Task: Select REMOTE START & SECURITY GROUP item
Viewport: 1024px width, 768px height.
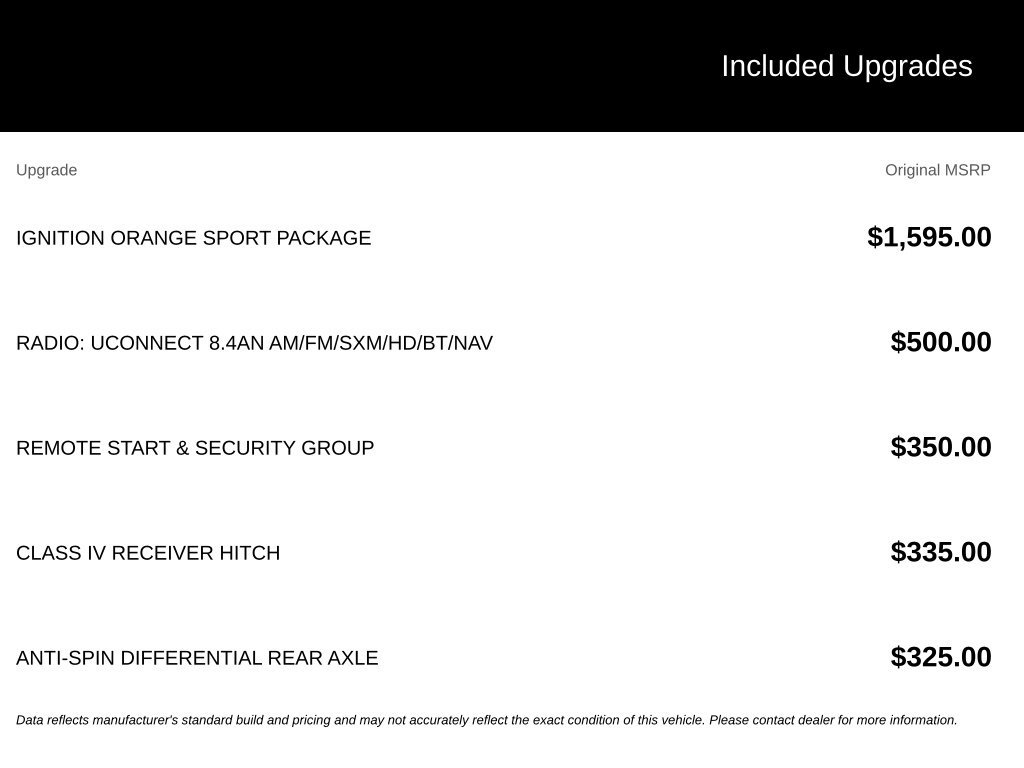Action: click(x=195, y=448)
